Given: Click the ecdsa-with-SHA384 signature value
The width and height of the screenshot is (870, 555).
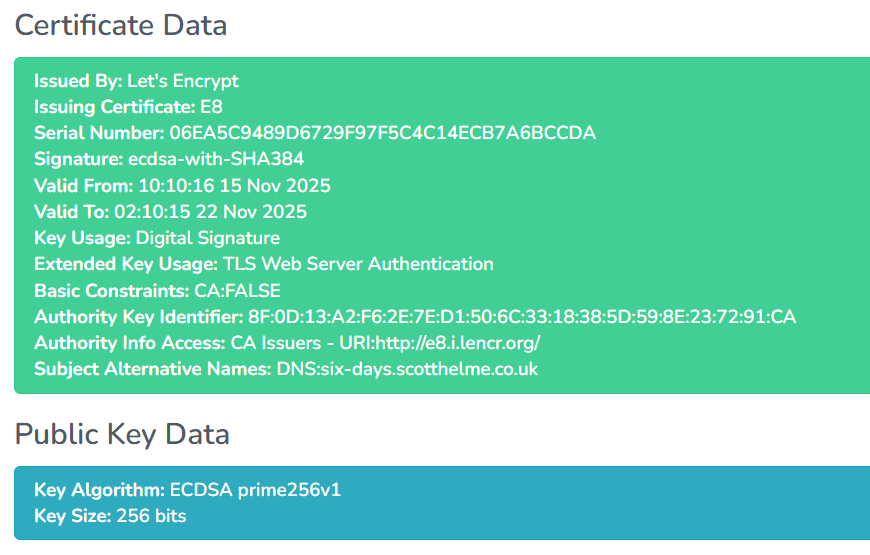Looking at the screenshot, I should 216,159.
